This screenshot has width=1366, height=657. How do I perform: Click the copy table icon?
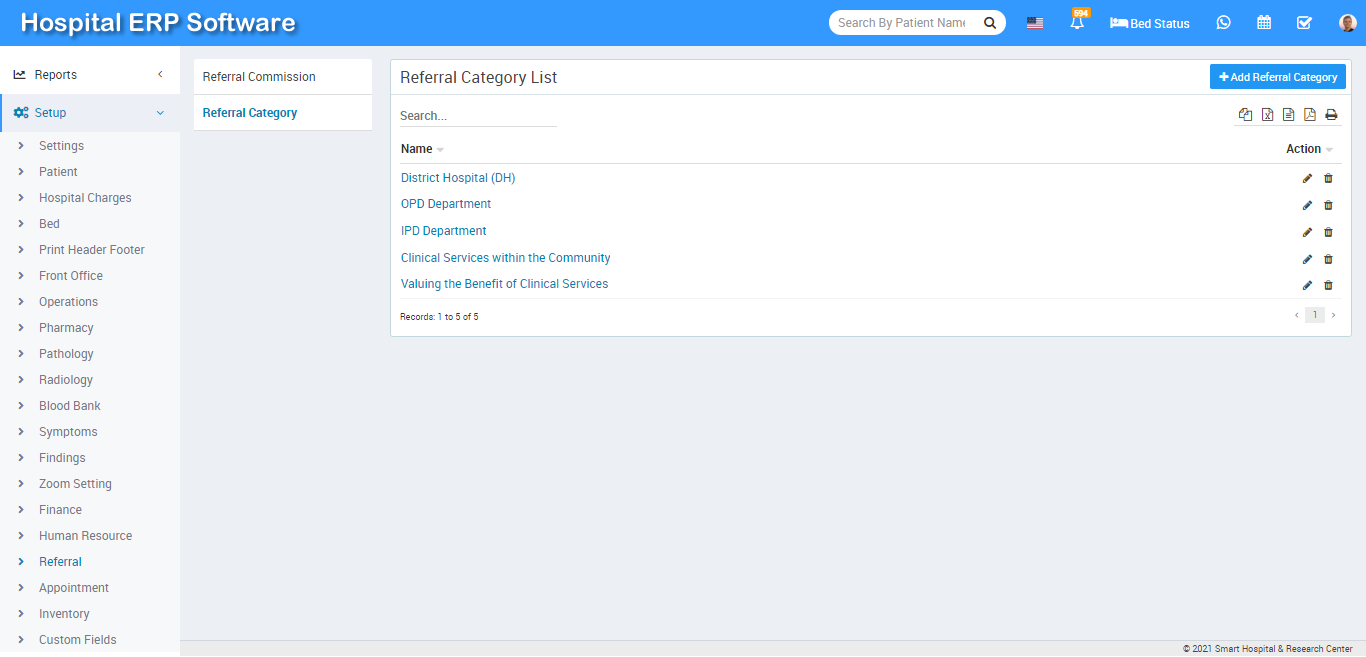(1245, 115)
